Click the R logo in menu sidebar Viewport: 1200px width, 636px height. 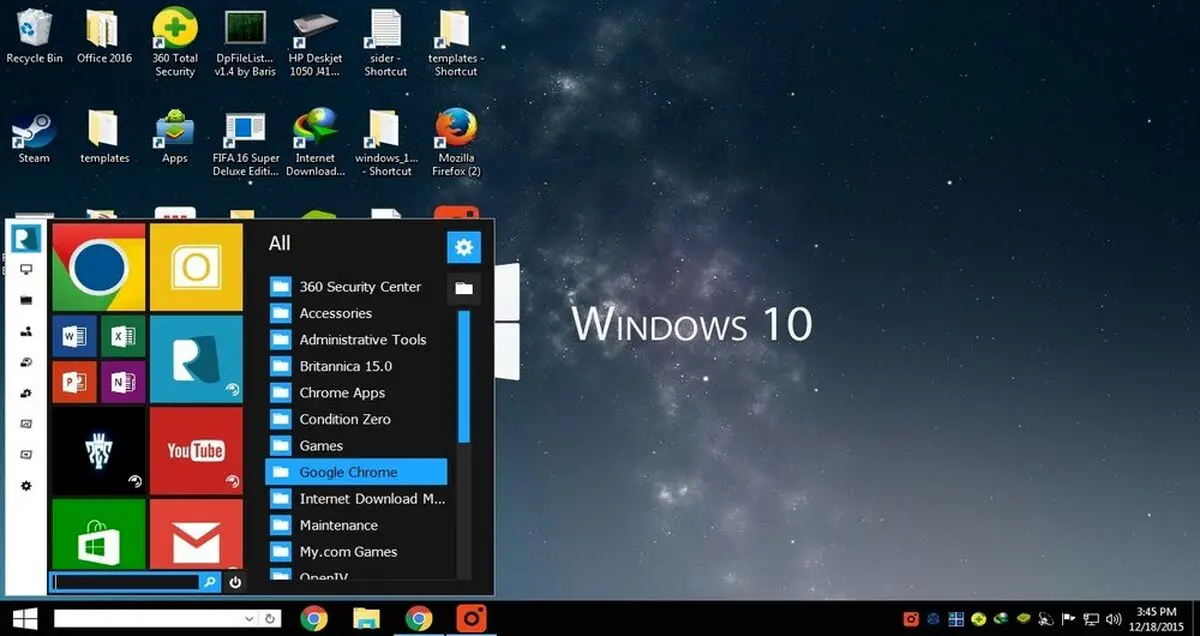click(26, 238)
